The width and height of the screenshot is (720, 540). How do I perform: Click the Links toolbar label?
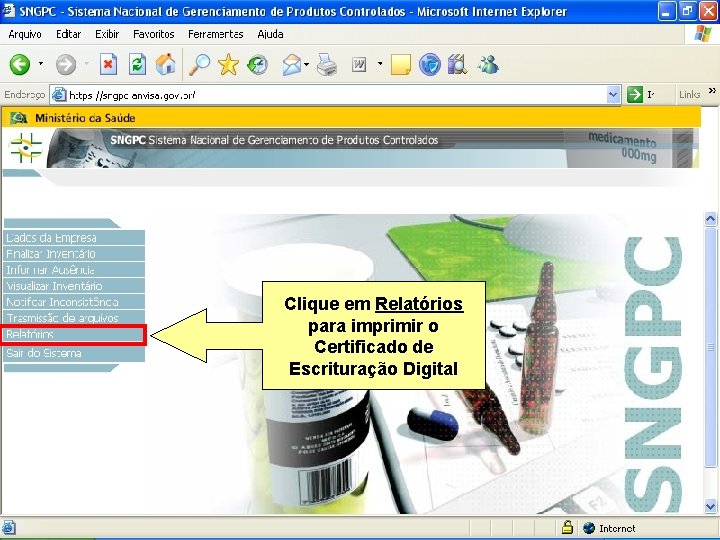click(689, 94)
